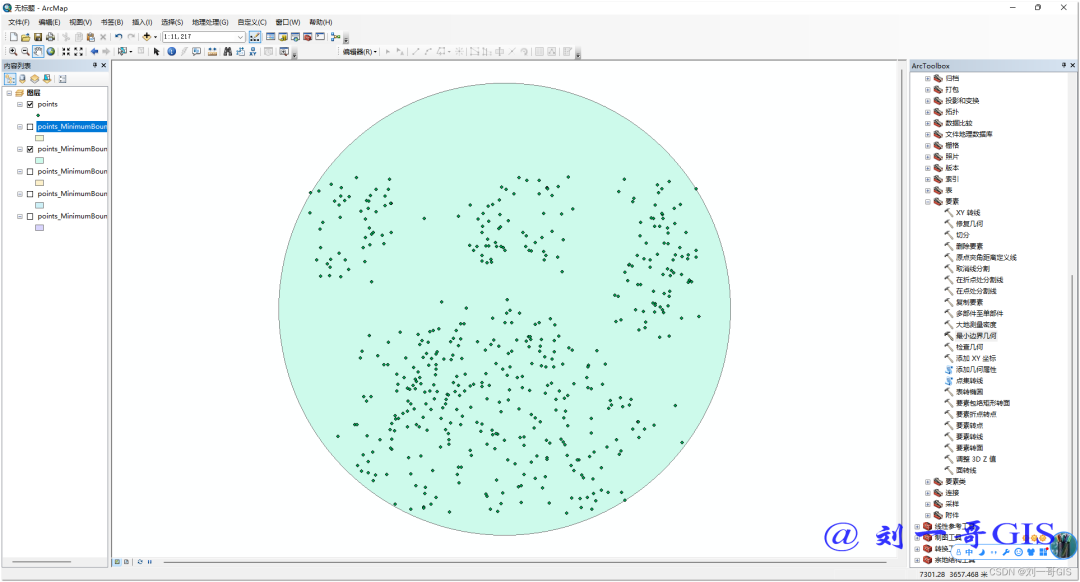Open the Find binoculars tool
1080x582 pixels.
pyautogui.click(x=227, y=52)
